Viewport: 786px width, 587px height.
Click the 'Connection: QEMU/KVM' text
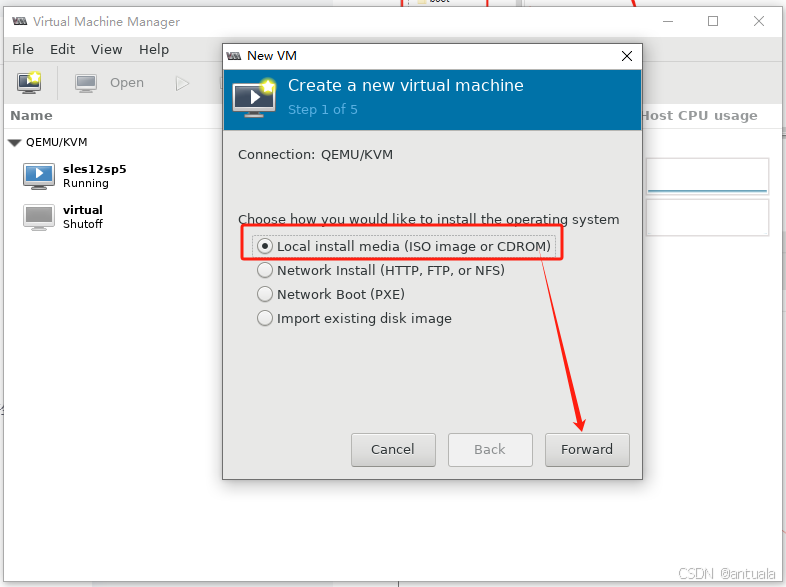click(315, 155)
